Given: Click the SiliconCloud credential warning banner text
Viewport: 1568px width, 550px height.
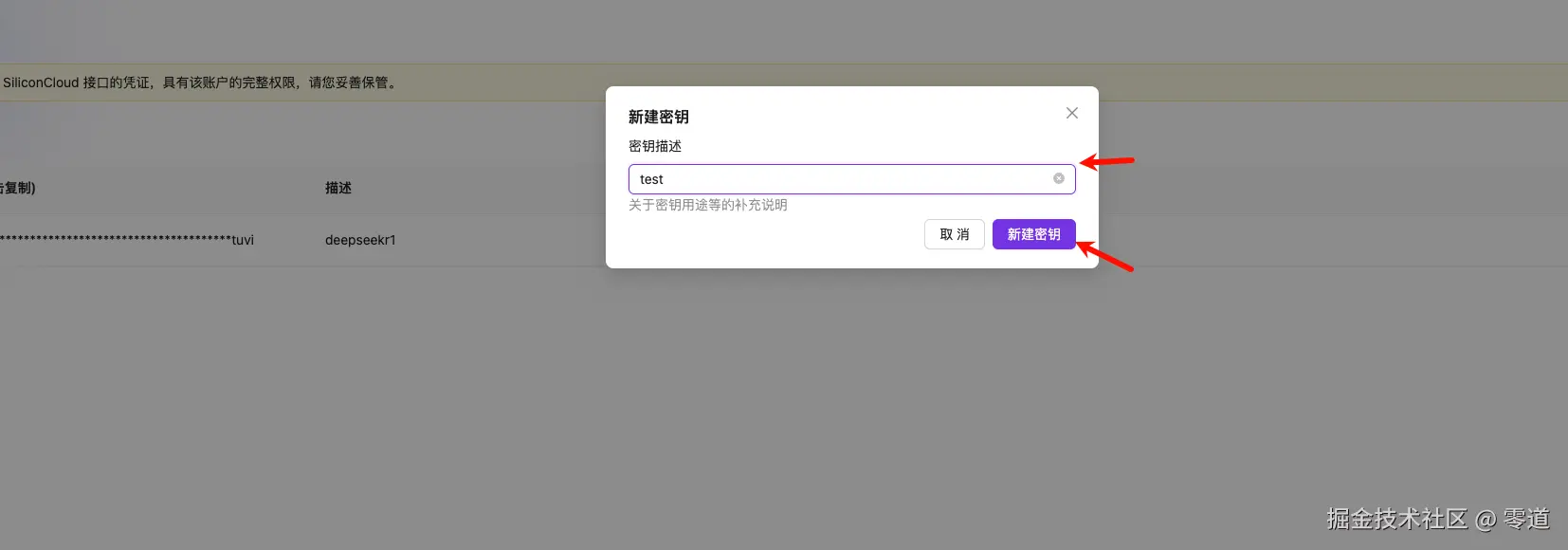Looking at the screenshot, I should [200, 82].
